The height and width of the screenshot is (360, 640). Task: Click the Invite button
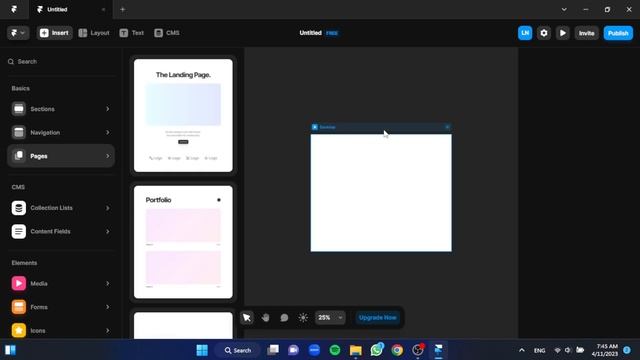tap(587, 33)
